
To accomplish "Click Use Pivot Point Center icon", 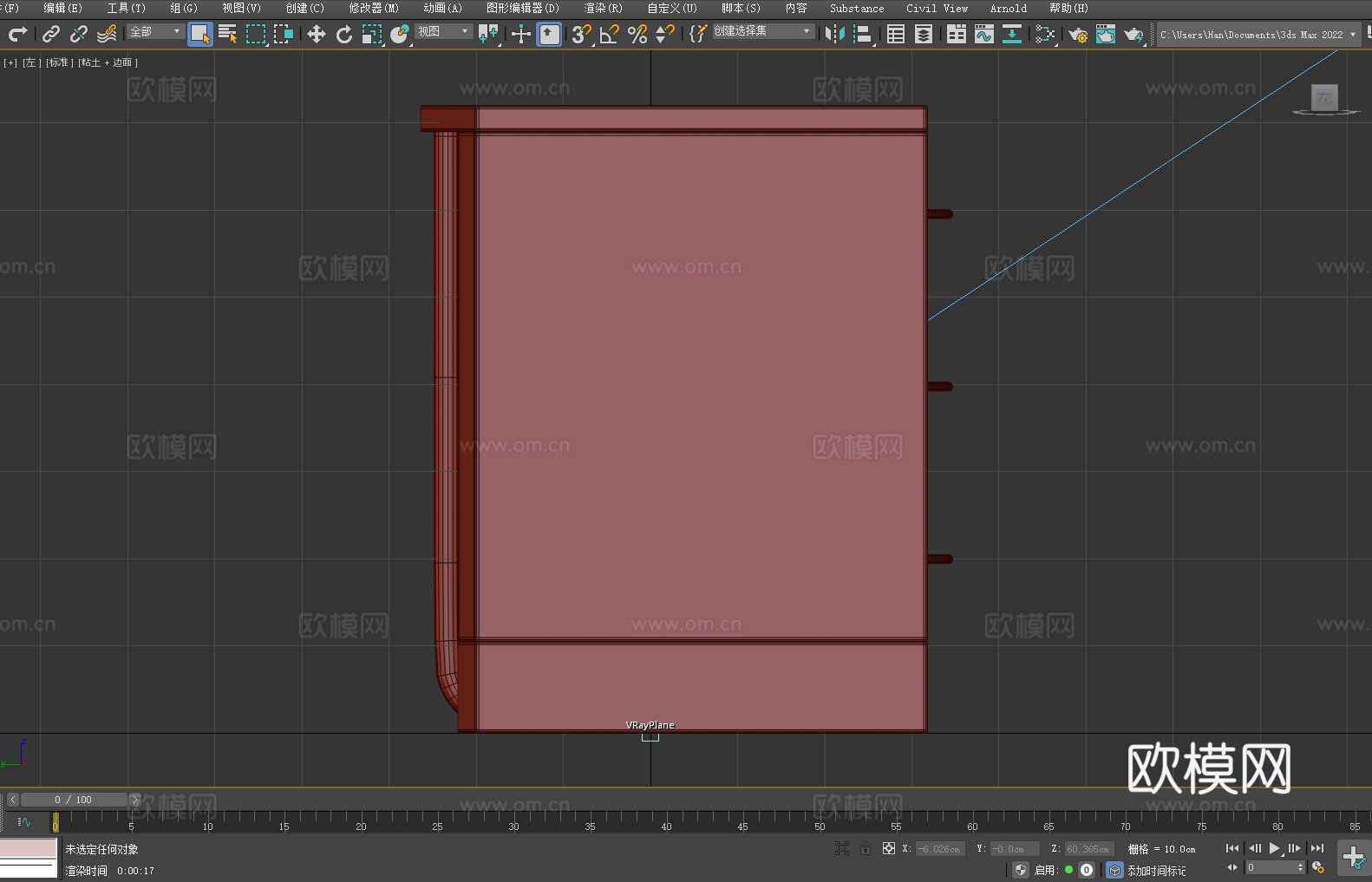I will [488, 34].
